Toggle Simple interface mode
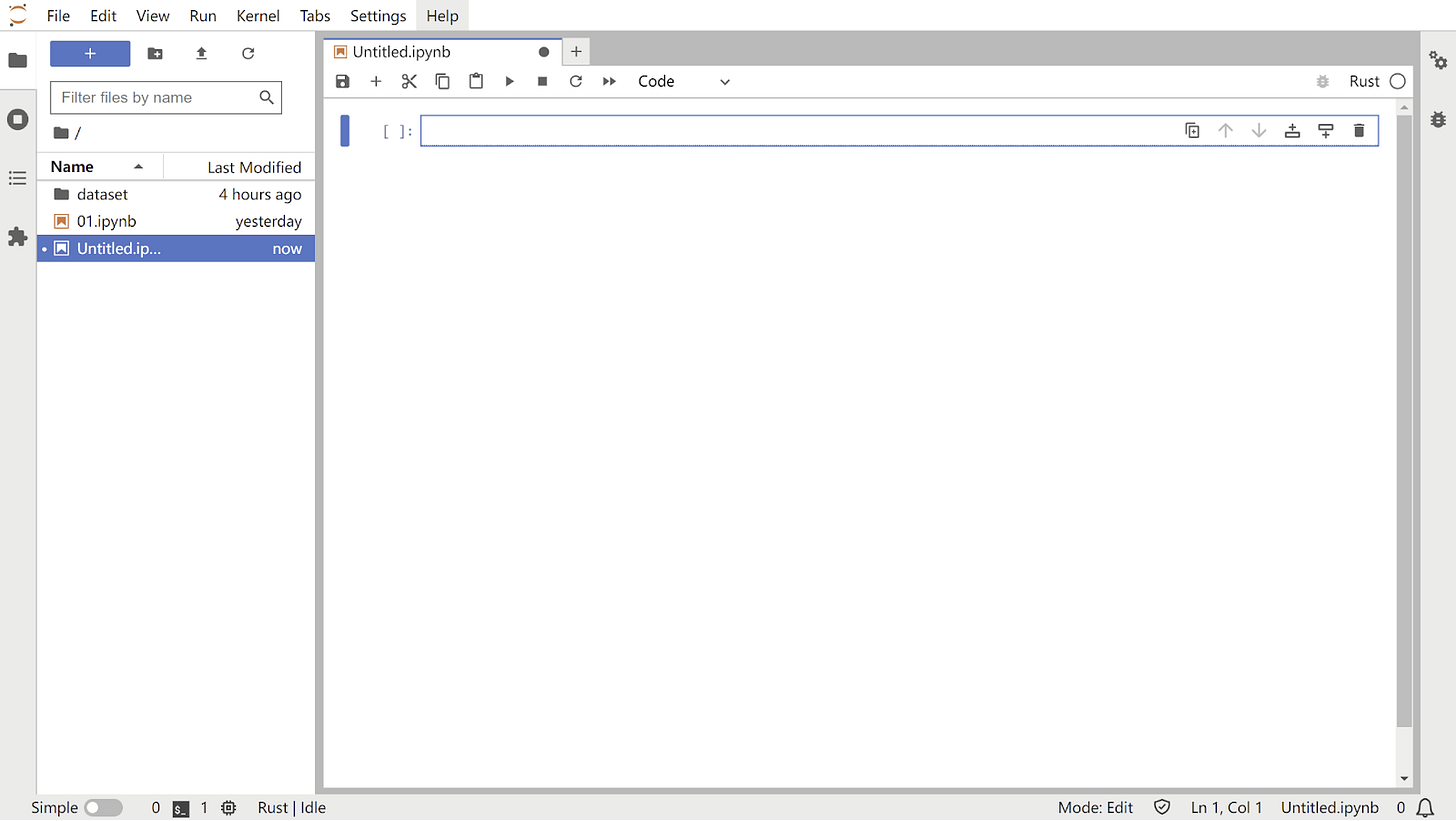The image size is (1456, 821). [x=103, y=807]
